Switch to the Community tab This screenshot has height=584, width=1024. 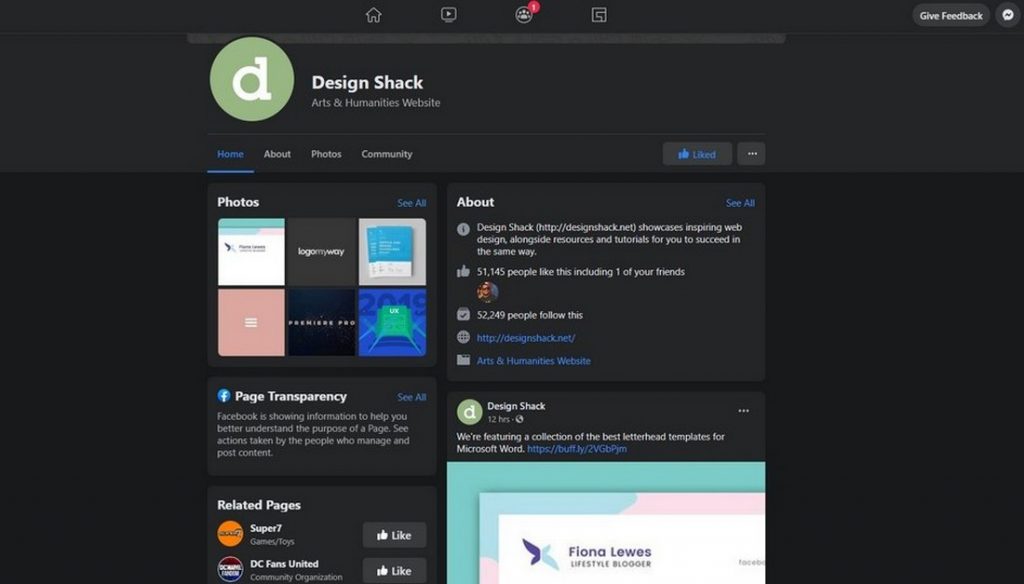pos(387,154)
